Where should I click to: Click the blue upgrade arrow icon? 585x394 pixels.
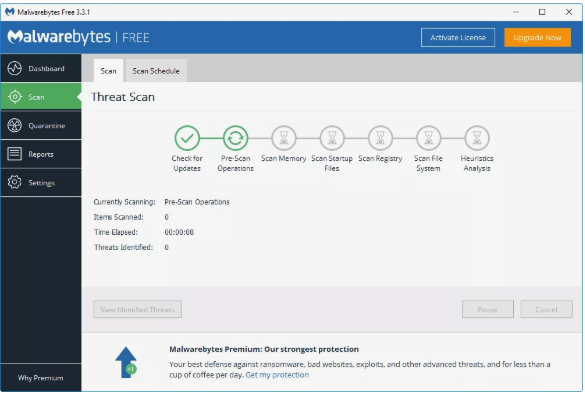126,362
